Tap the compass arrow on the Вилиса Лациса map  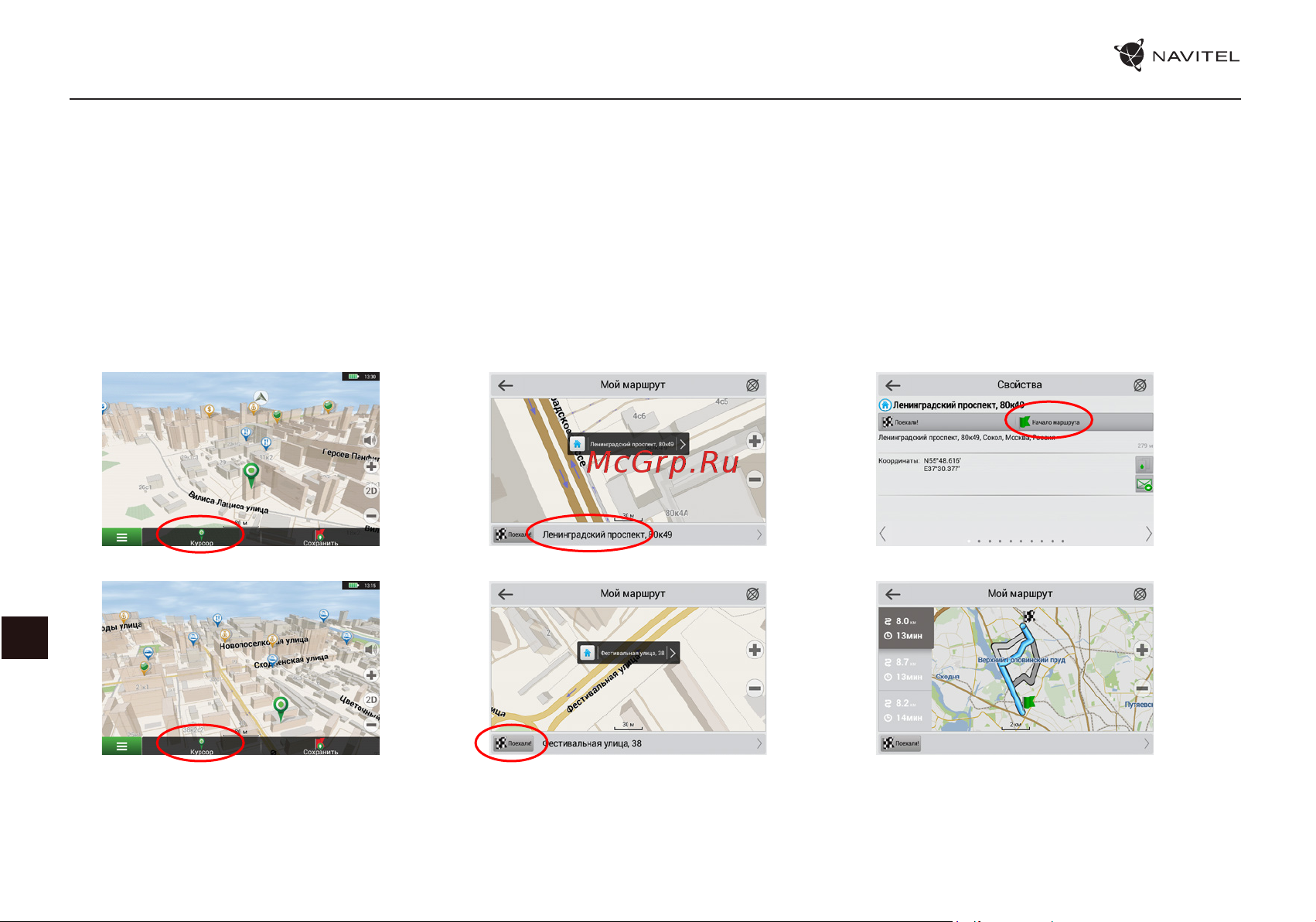click(x=261, y=398)
